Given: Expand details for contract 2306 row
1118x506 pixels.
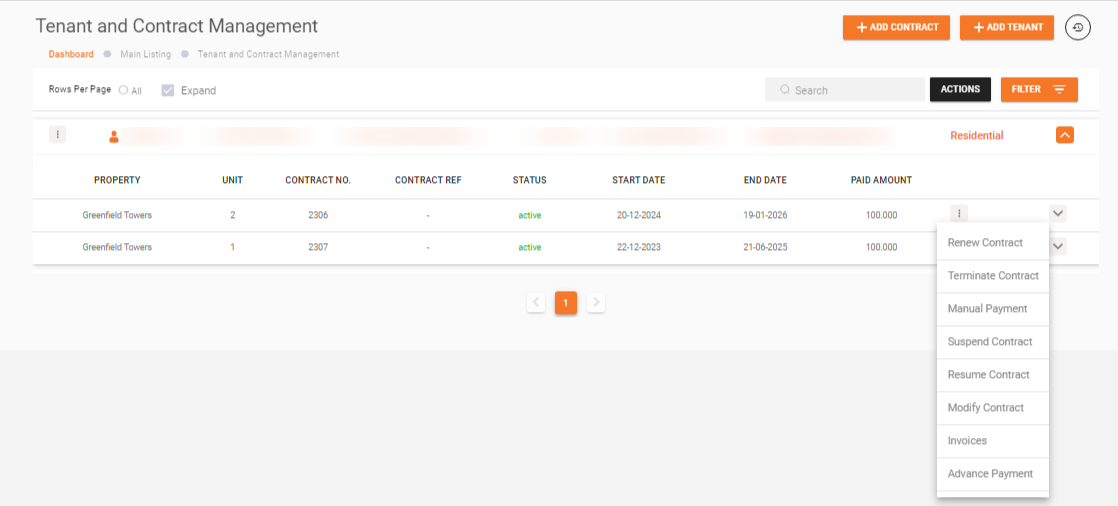Looking at the screenshot, I should point(1058,213).
